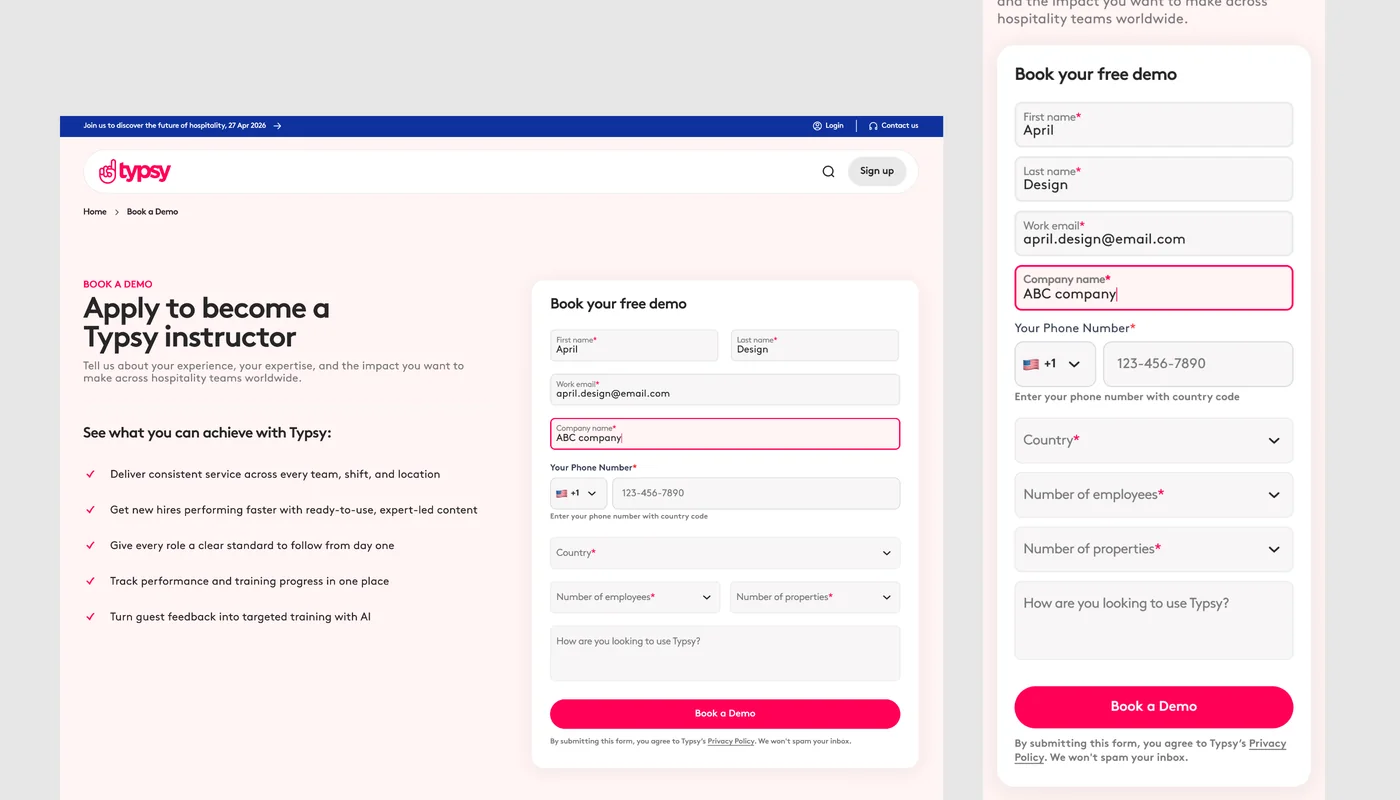Click 'Apply to become a Typsy instructor' heading

point(206,322)
